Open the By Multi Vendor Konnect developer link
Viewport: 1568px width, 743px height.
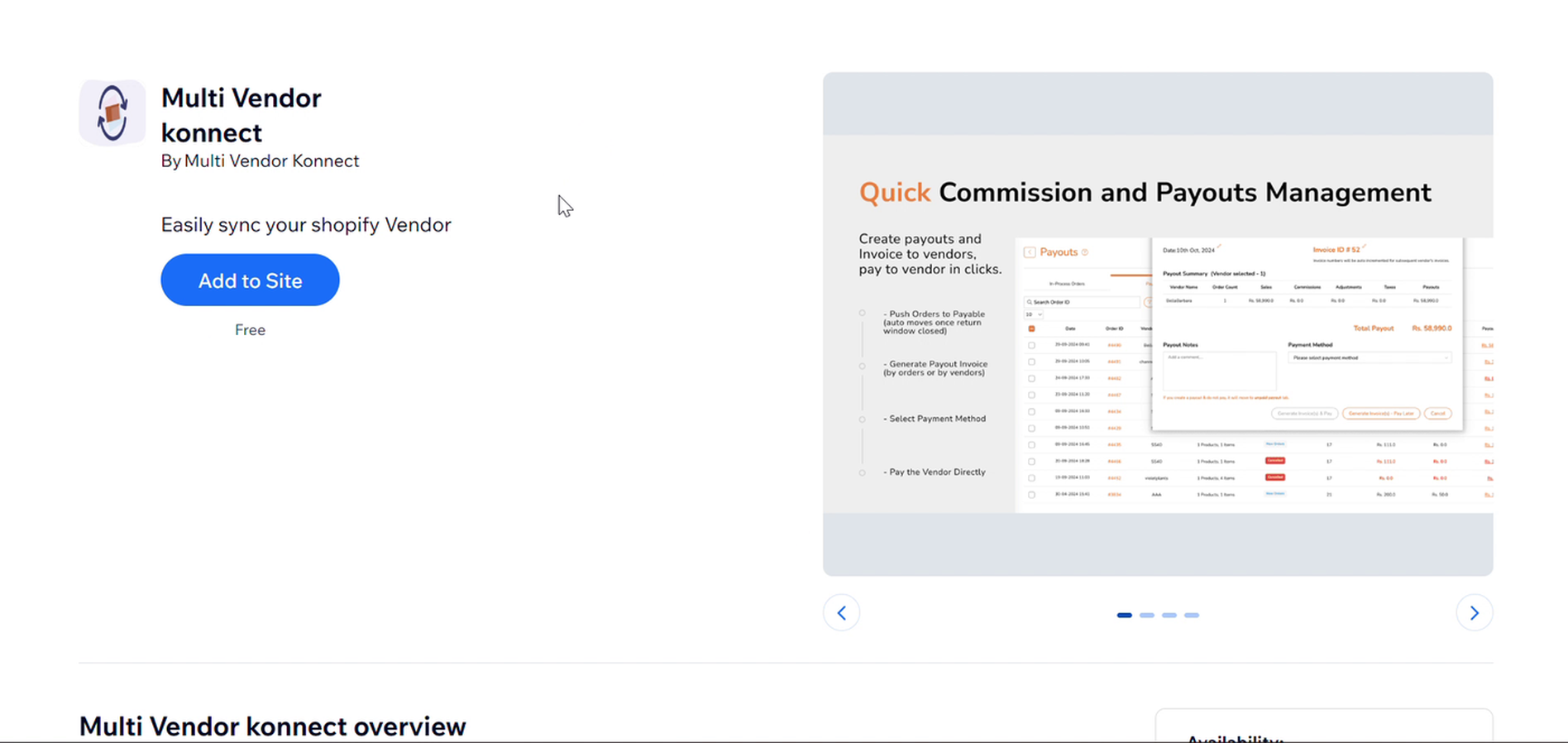coord(260,161)
